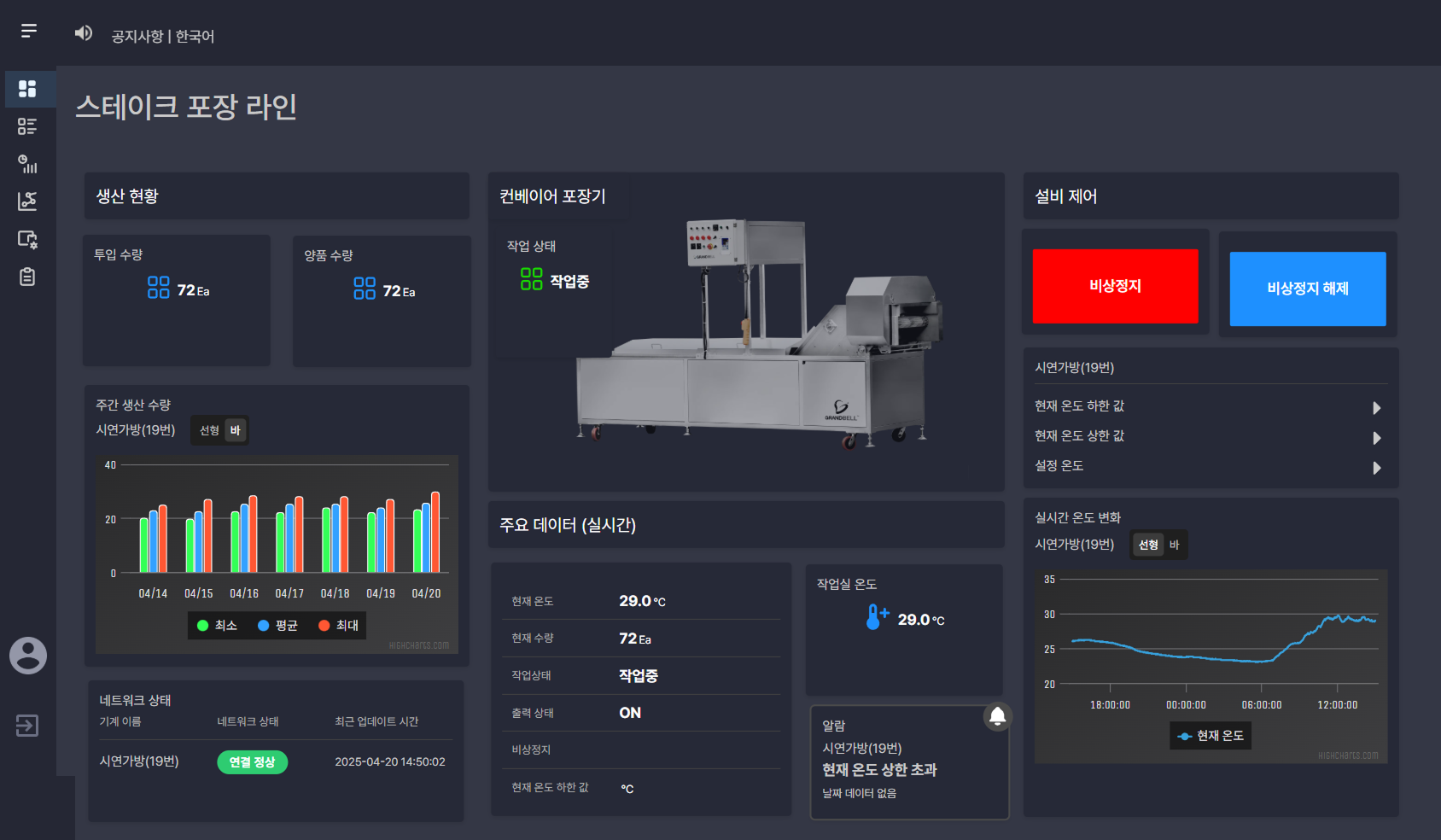Toggle 현재 온도 legend series
Screen dimensions: 1441x840
tap(1211, 736)
